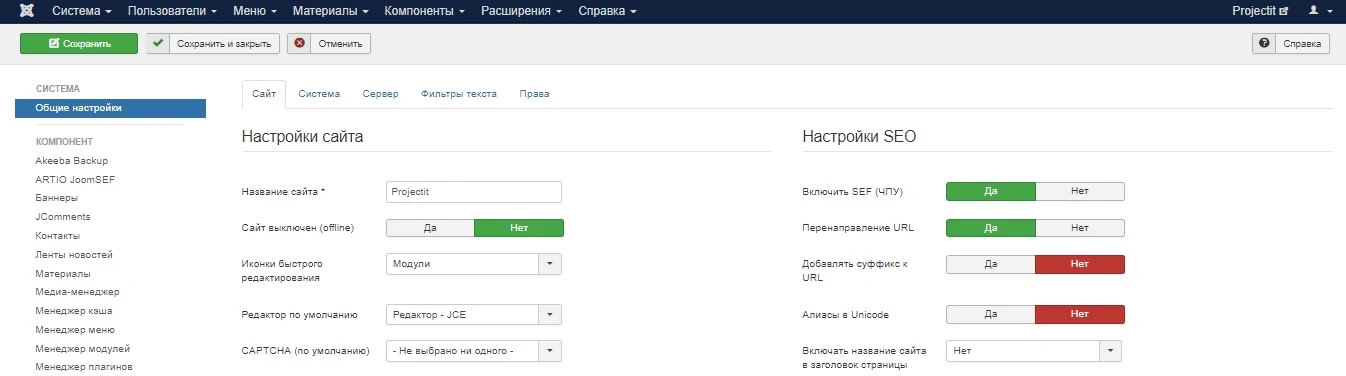Open the Система menu
This screenshot has height=376, width=1346.
[x=81, y=11]
